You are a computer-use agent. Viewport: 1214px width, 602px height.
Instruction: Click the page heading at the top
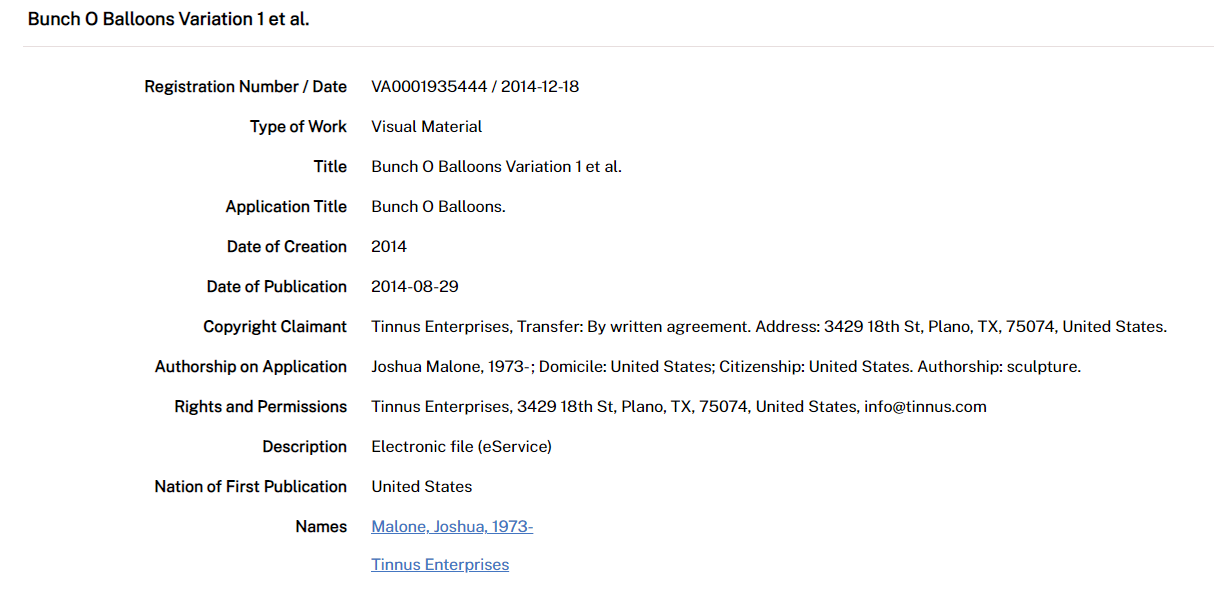(168, 20)
